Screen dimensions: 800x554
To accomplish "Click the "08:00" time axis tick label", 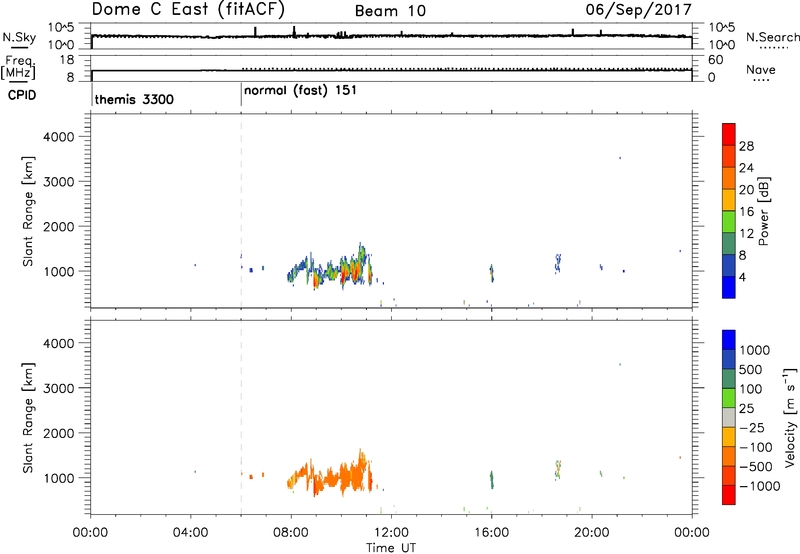I will [291, 533].
